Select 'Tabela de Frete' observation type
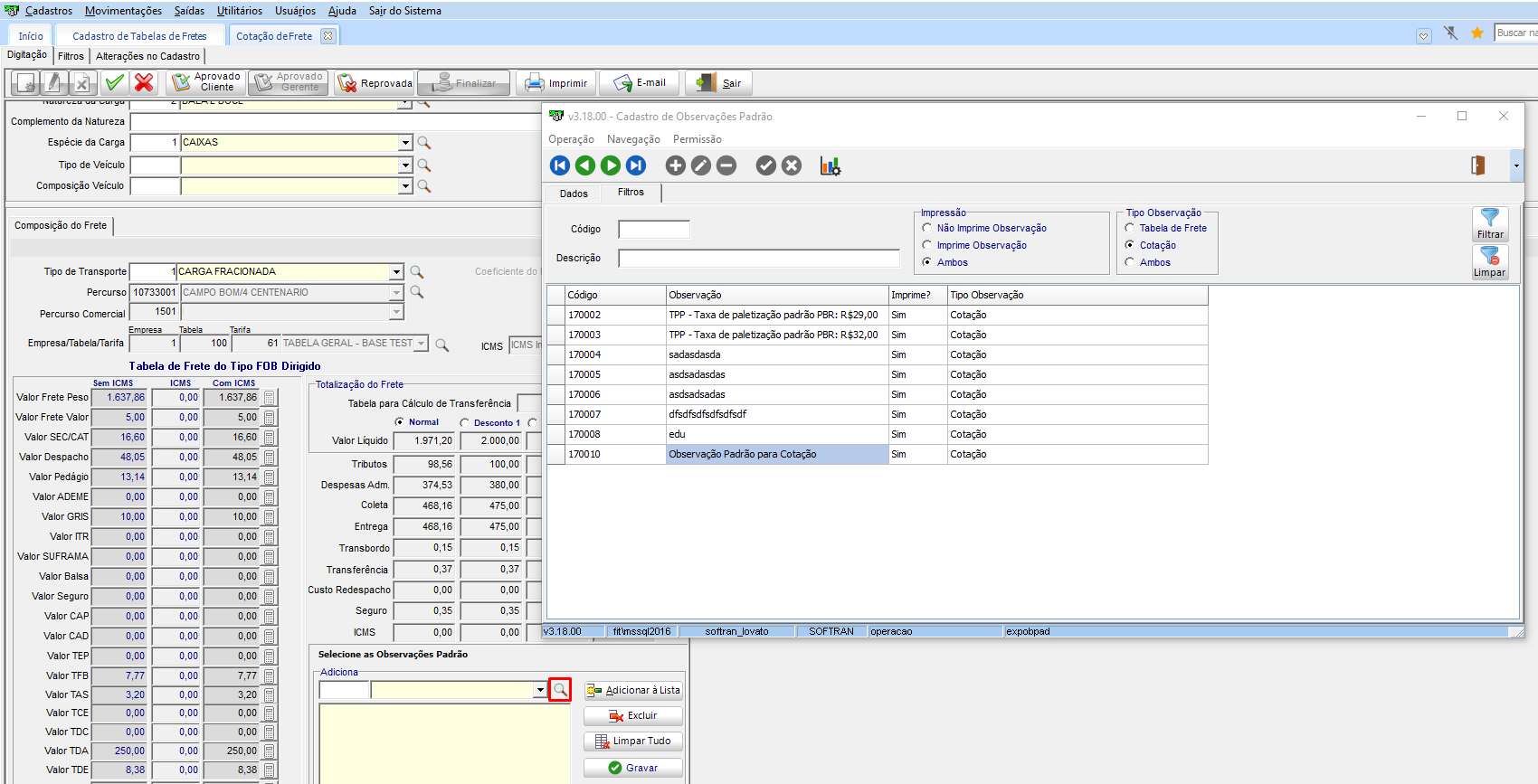The height and width of the screenshot is (784, 1538). 1130,228
